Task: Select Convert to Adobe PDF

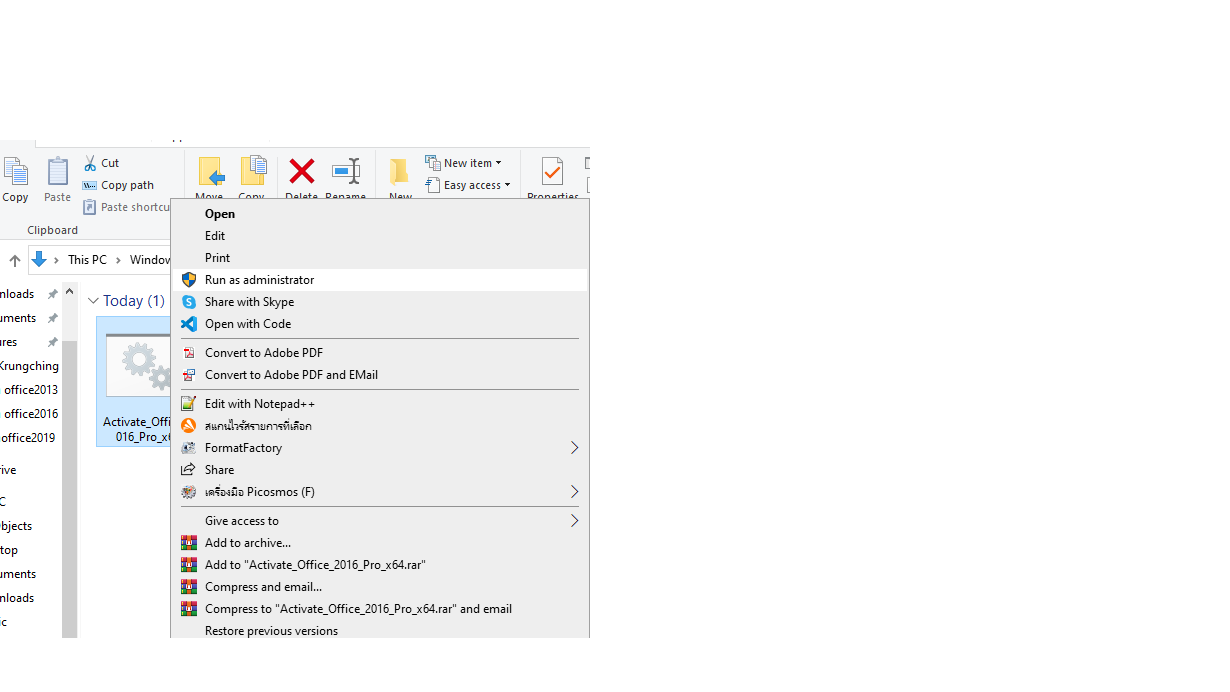Action: tap(380, 353)
